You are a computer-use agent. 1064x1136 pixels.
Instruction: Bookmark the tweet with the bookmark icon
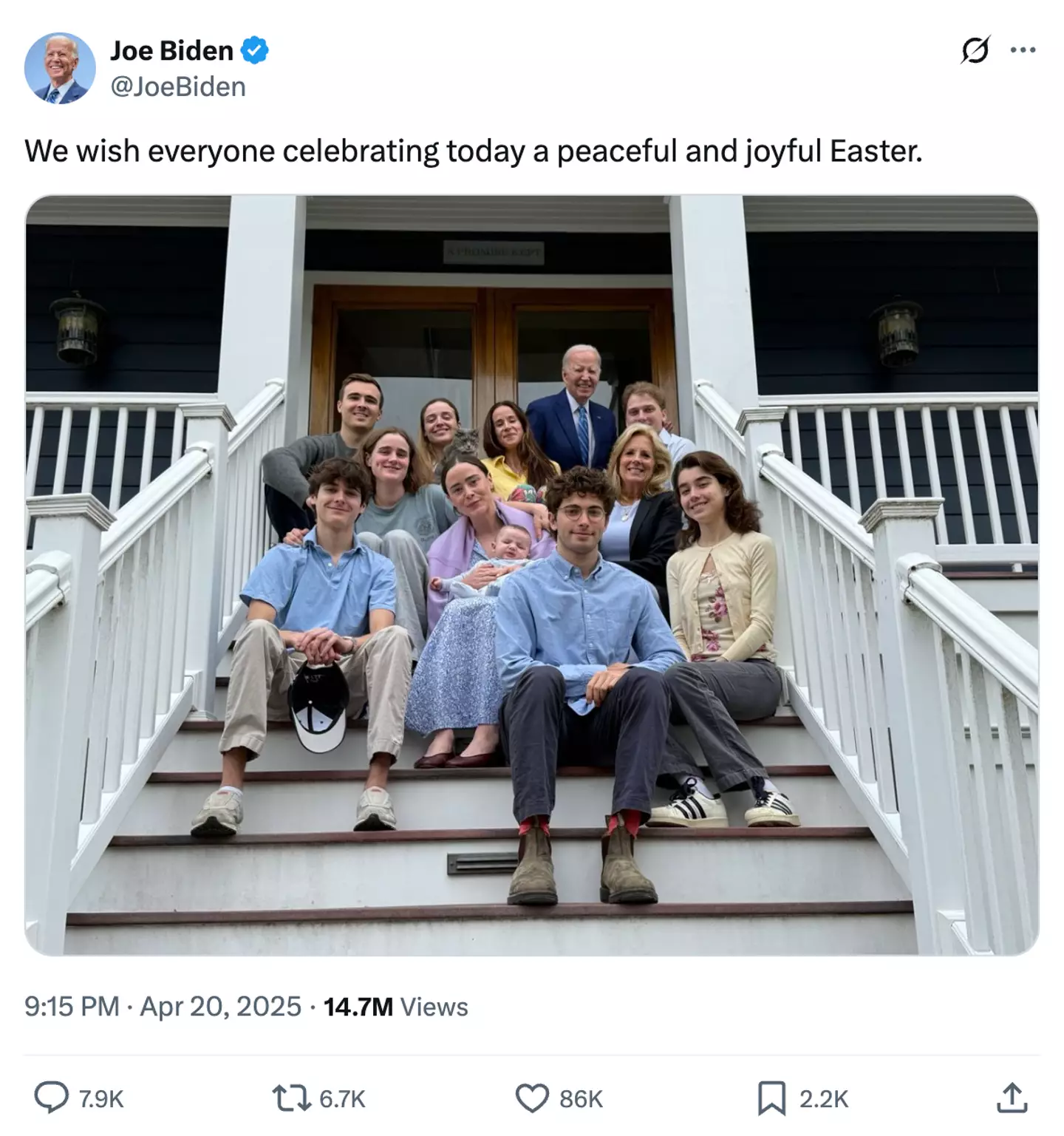[771, 1098]
